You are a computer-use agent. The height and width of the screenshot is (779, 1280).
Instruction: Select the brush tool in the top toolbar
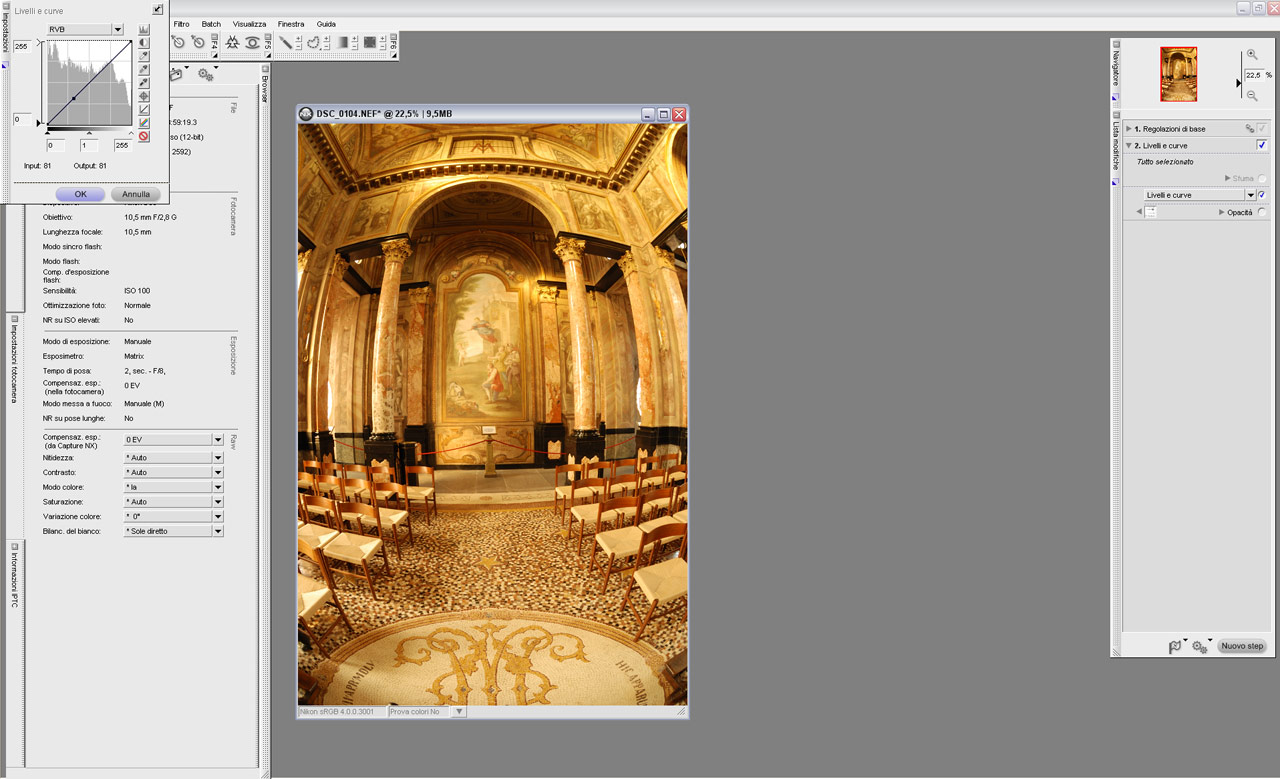click(x=285, y=42)
